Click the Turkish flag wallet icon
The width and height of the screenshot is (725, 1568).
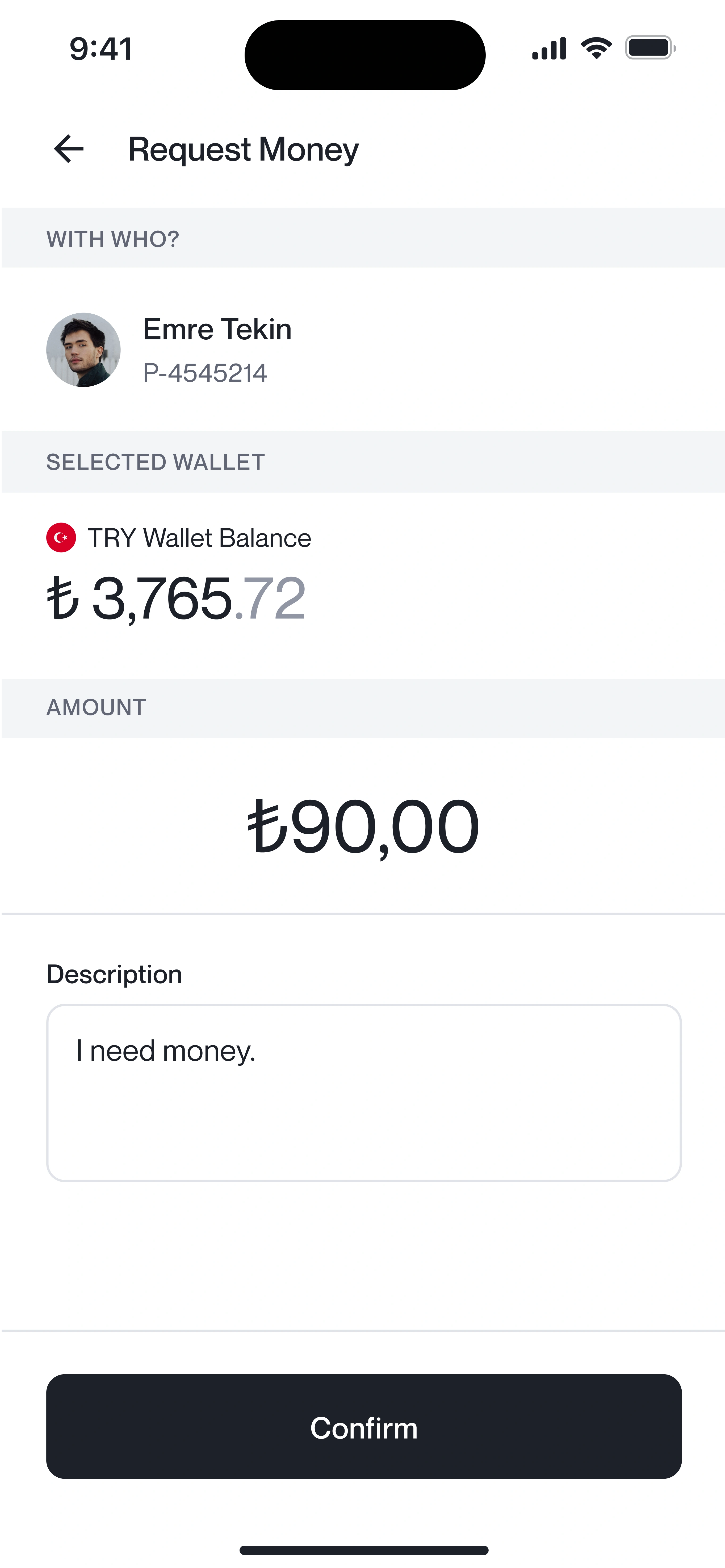coord(61,537)
